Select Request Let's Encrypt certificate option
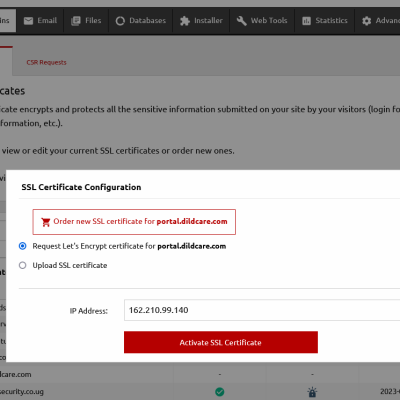Image resolution: width=400 pixels, height=400 pixels. [x=23, y=246]
